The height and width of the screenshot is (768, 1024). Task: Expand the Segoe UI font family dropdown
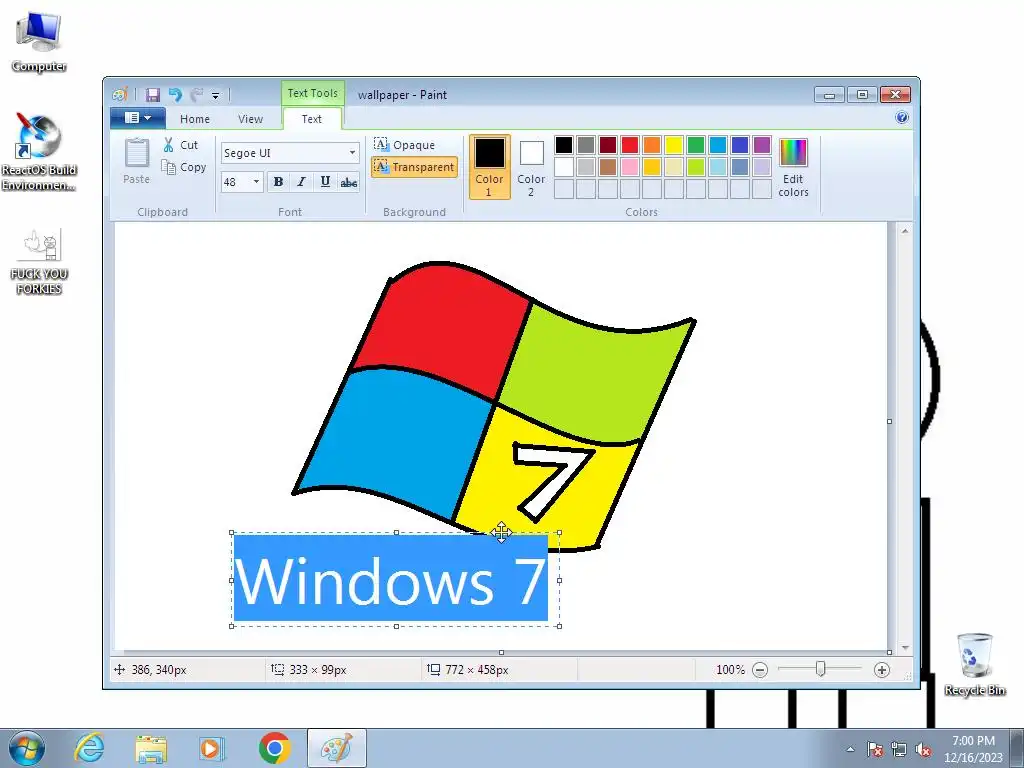coord(352,153)
